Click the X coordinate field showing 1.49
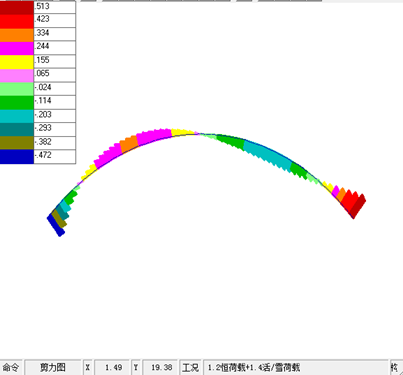The width and height of the screenshot is (403, 375). point(112,367)
